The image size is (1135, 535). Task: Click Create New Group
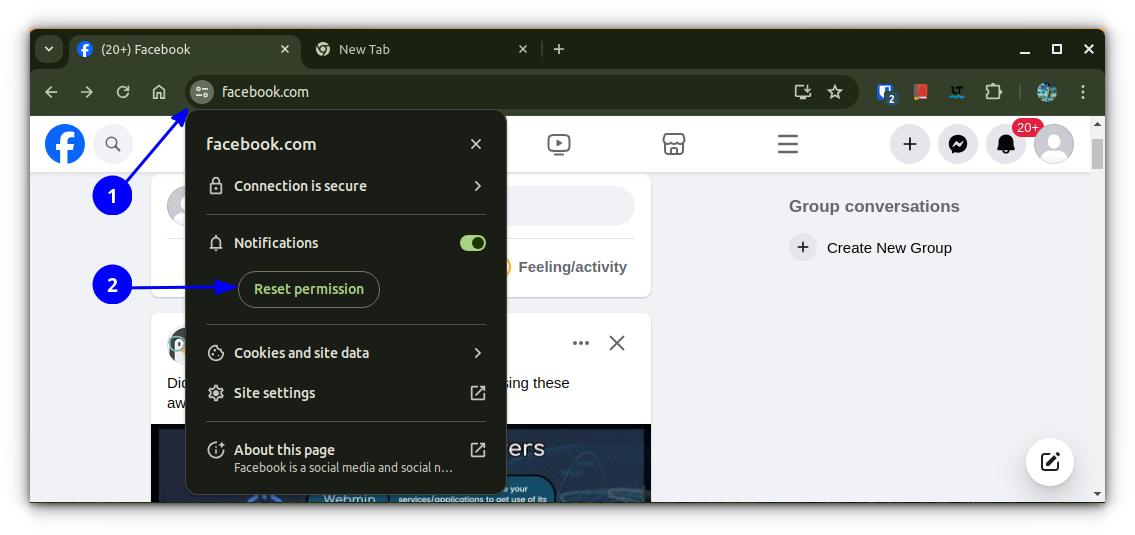click(871, 248)
